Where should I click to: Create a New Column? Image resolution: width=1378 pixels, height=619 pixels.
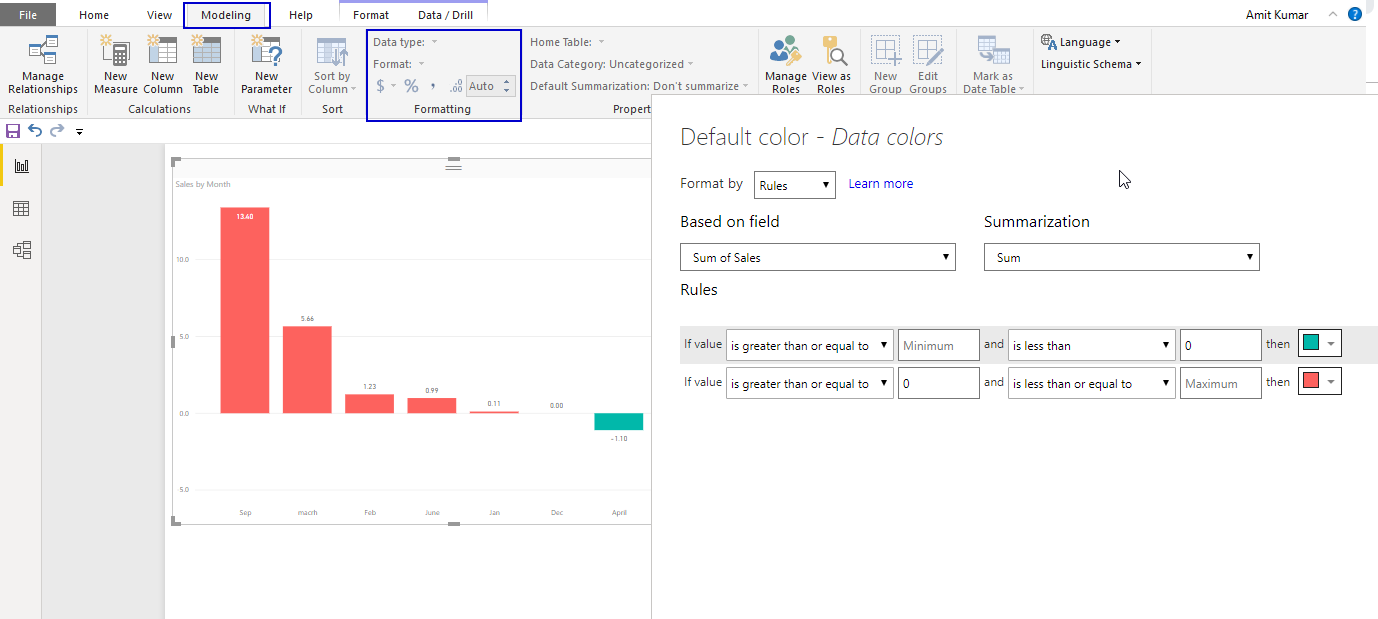(162, 65)
